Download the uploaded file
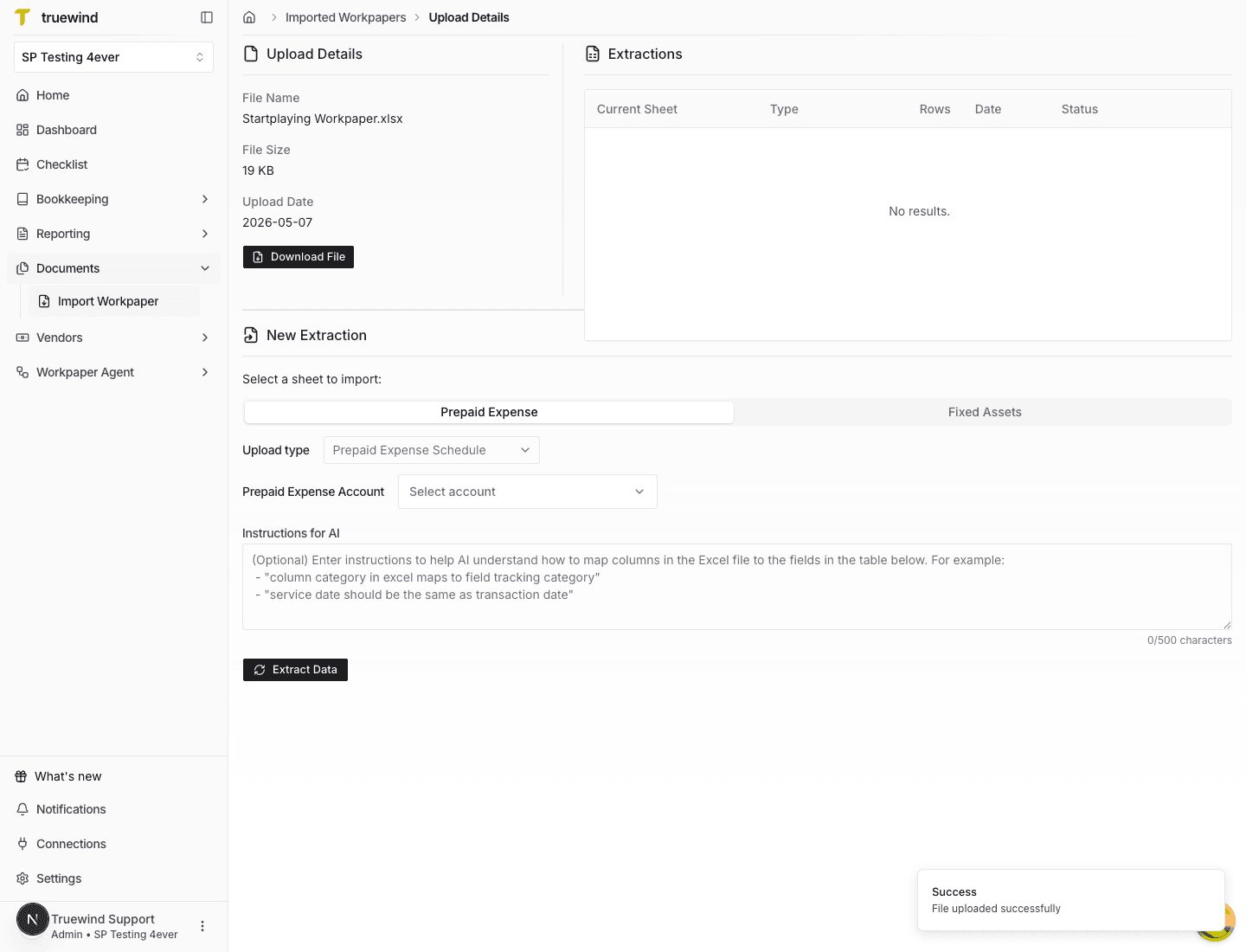Image resolution: width=1246 pixels, height=952 pixels. click(299, 257)
